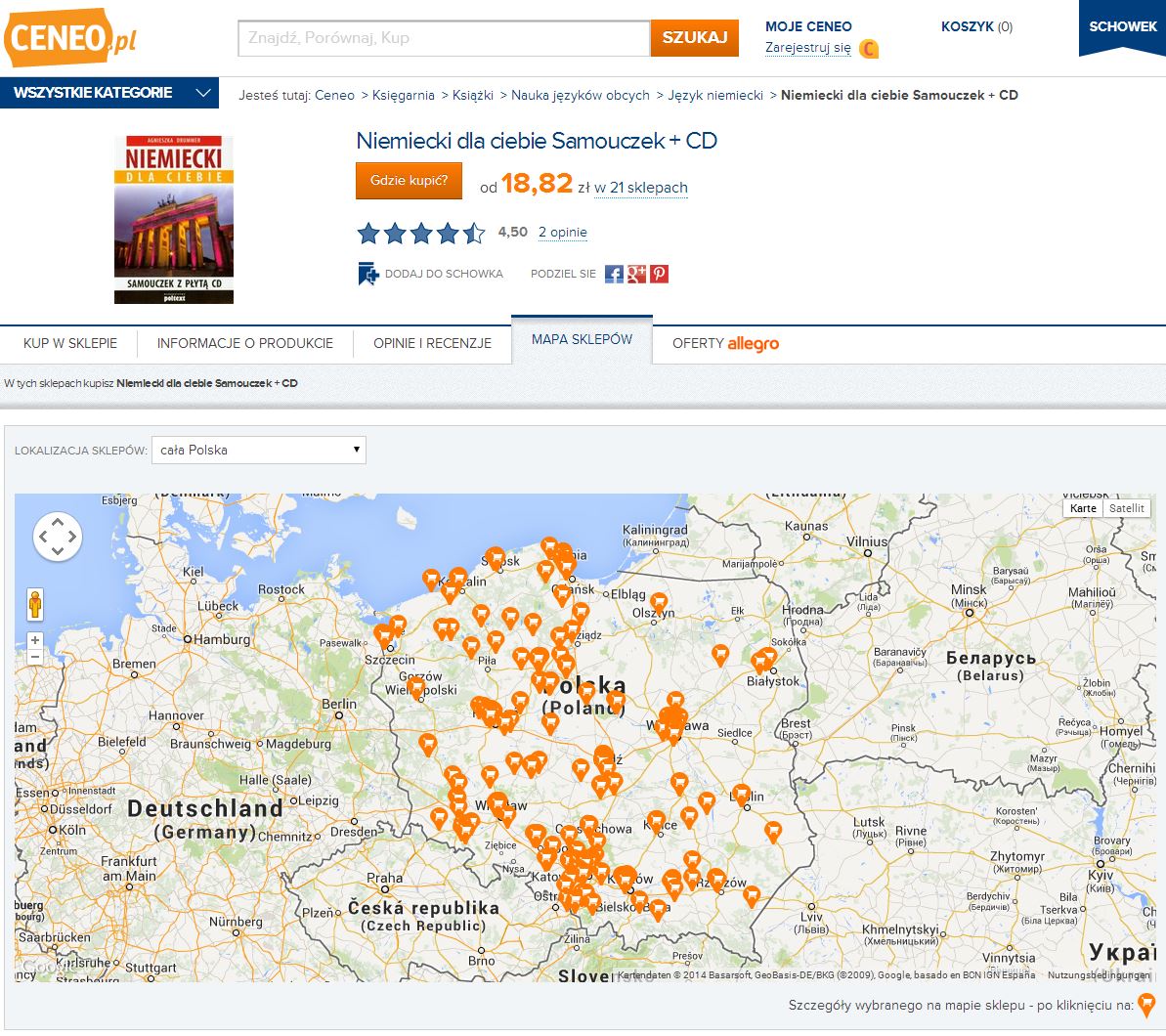Open the Informacje o Produkcie tab
The image size is (1166, 1036).
245,343
